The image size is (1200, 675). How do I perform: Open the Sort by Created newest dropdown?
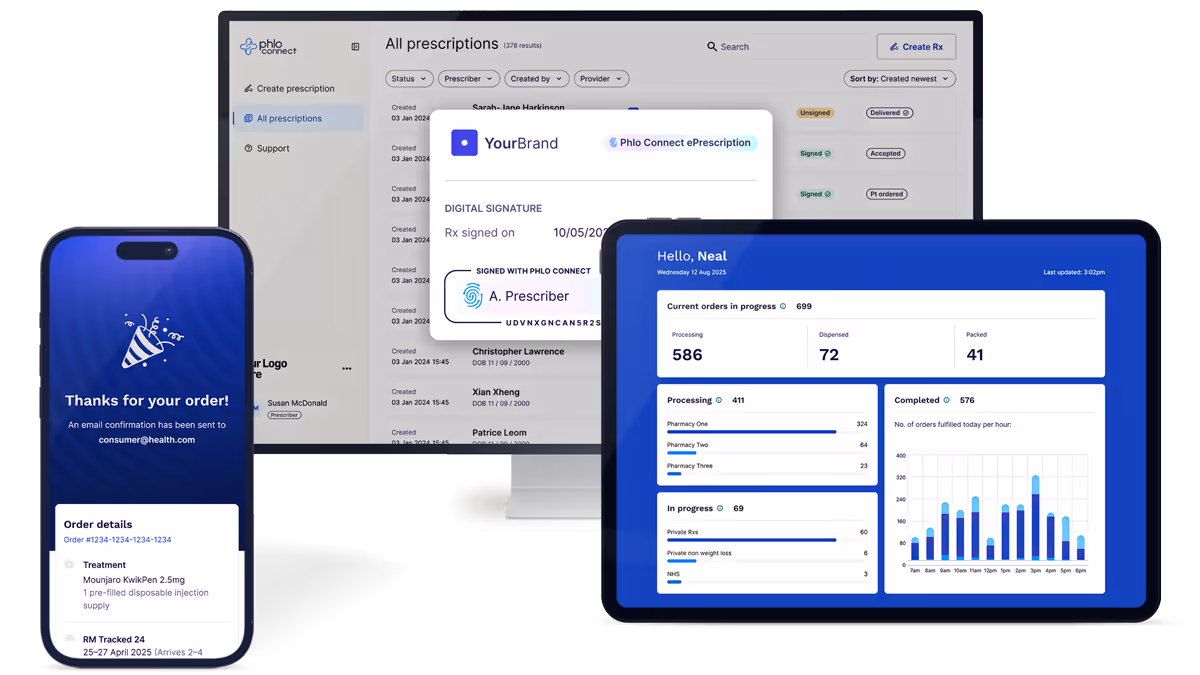pos(900,79)
